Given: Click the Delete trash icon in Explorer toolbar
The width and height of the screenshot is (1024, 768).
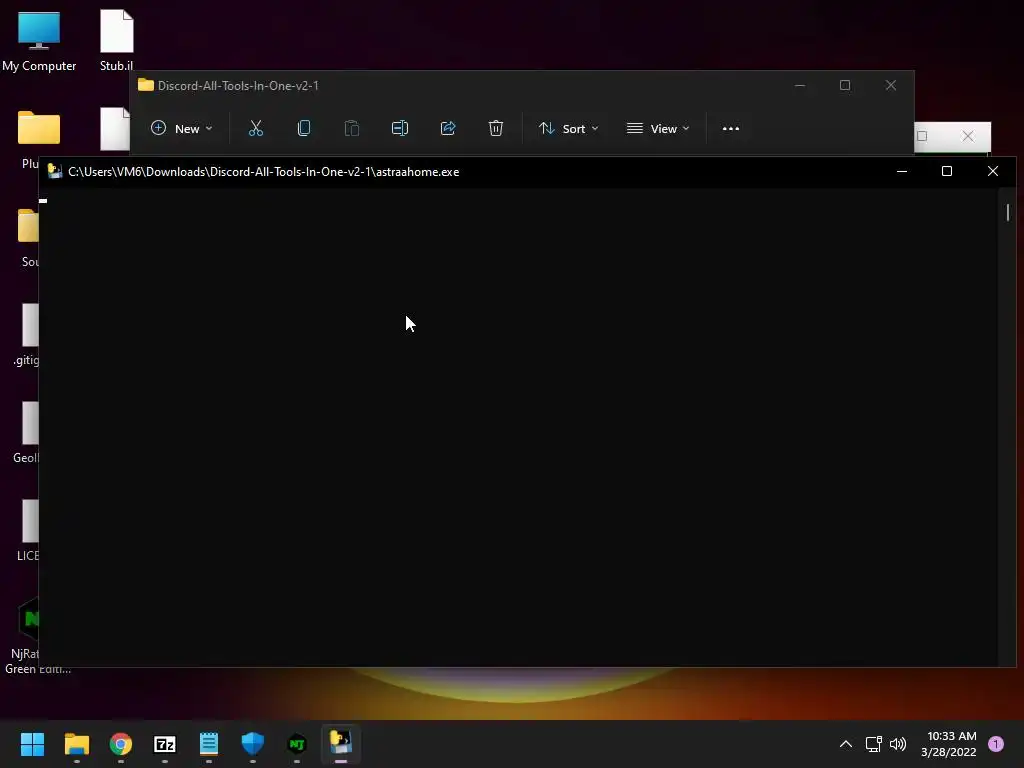Looking at the screenshot, I should pyautogui.click(x=496, y=129).
